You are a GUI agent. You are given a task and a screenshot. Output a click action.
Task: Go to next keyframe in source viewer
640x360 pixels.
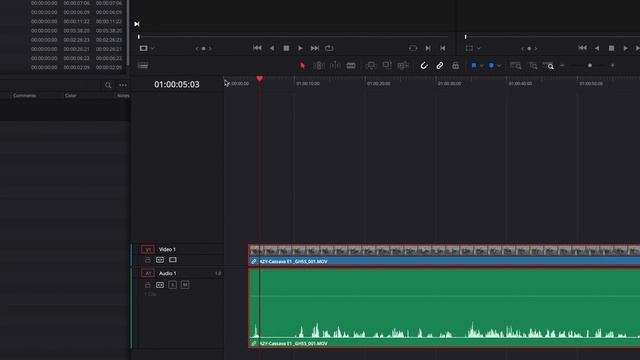pyautogui.click(x=210, y=49)
